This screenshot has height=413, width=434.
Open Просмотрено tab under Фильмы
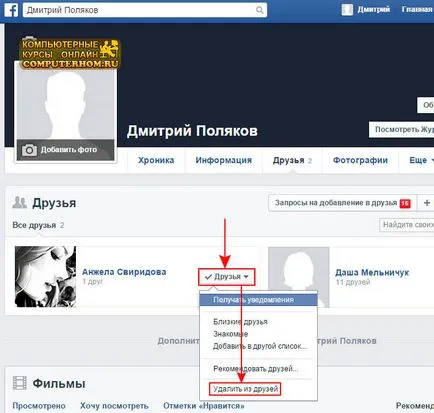point(39,406)
